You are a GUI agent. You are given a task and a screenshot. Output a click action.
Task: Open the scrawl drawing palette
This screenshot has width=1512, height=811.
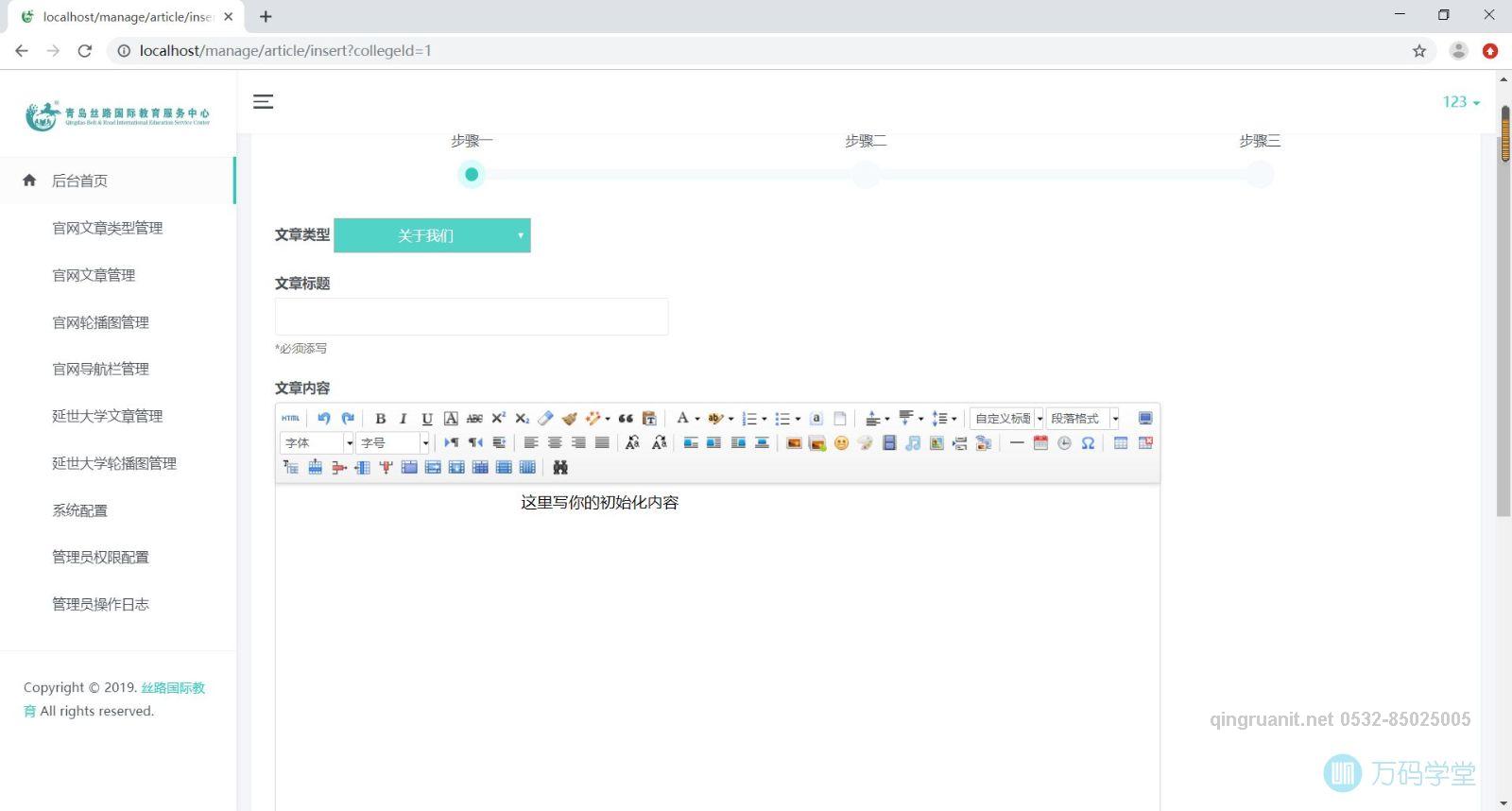tap(865, 442)
